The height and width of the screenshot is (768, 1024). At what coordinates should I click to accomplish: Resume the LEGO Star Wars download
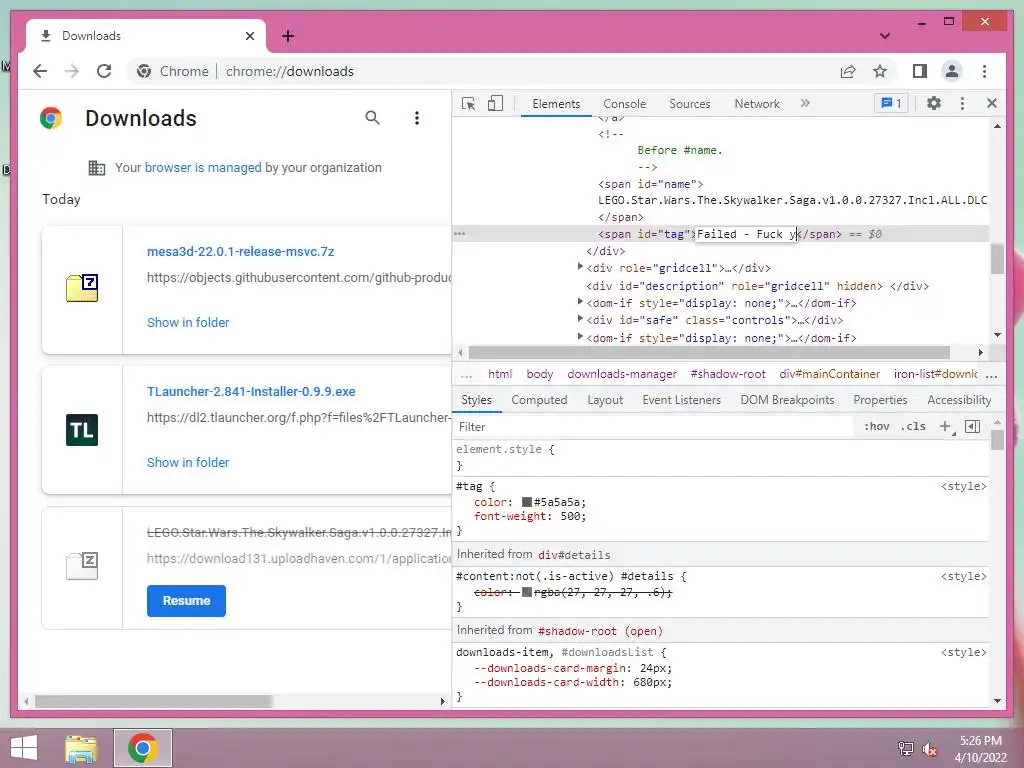point(186,601)
